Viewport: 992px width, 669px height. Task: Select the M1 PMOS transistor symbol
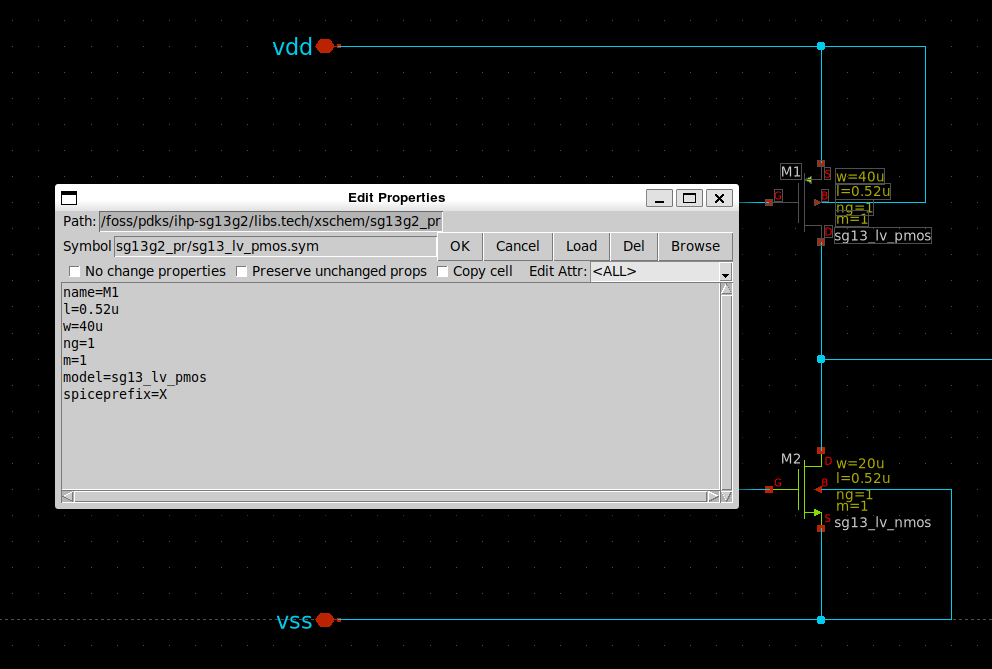pyautogui.click(x=808, y=202)
